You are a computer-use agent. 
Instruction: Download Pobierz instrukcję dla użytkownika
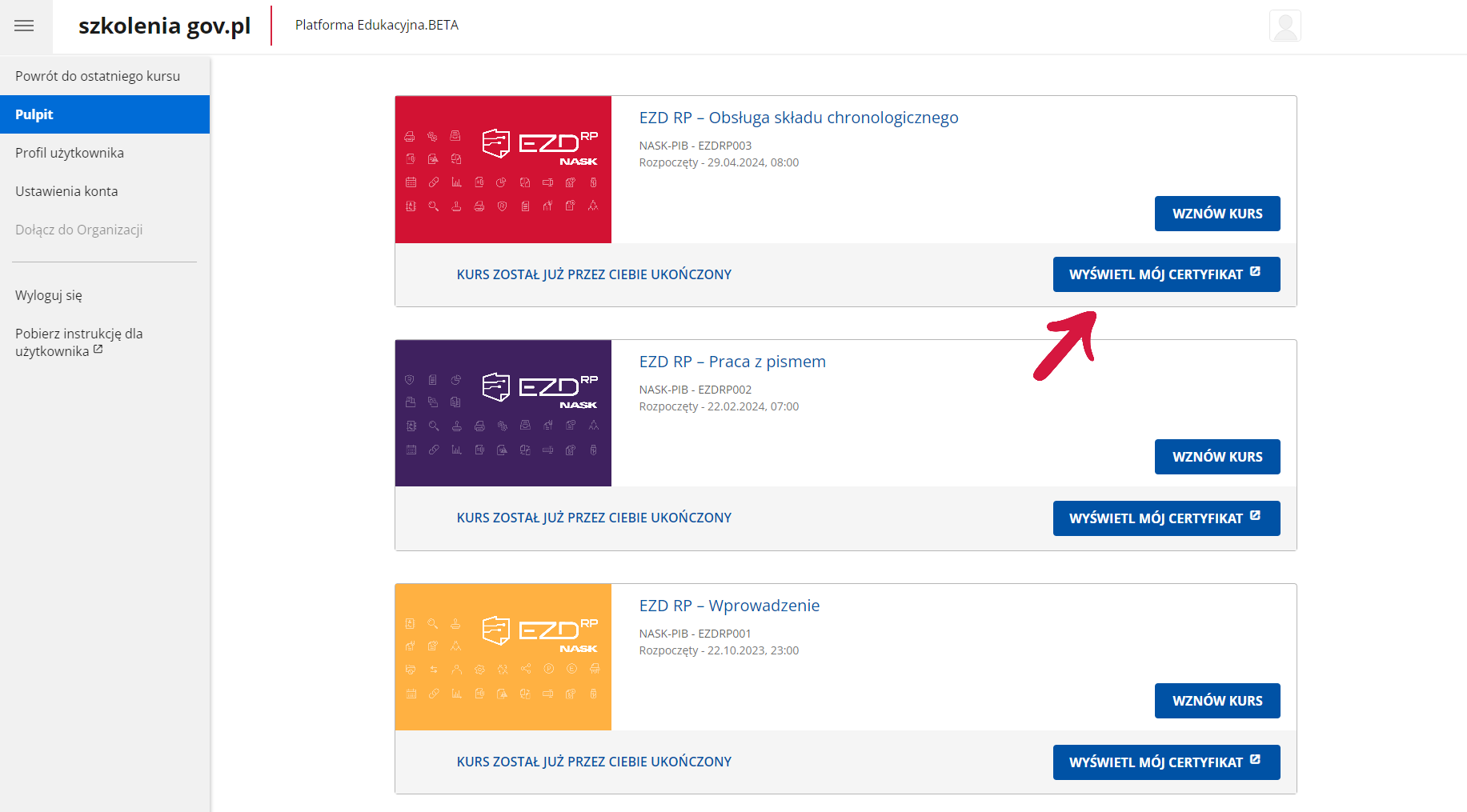click(x=78, y=342)
